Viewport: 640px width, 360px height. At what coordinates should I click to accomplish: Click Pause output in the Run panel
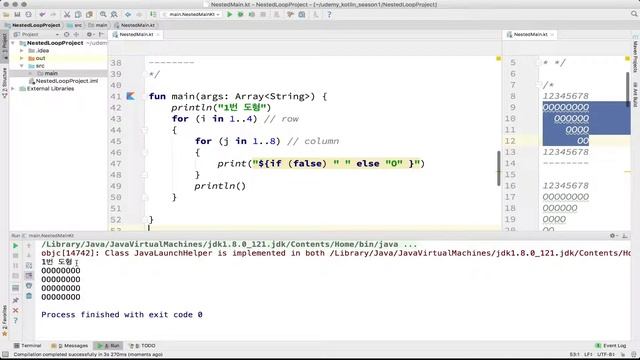[x=16, y=266]
